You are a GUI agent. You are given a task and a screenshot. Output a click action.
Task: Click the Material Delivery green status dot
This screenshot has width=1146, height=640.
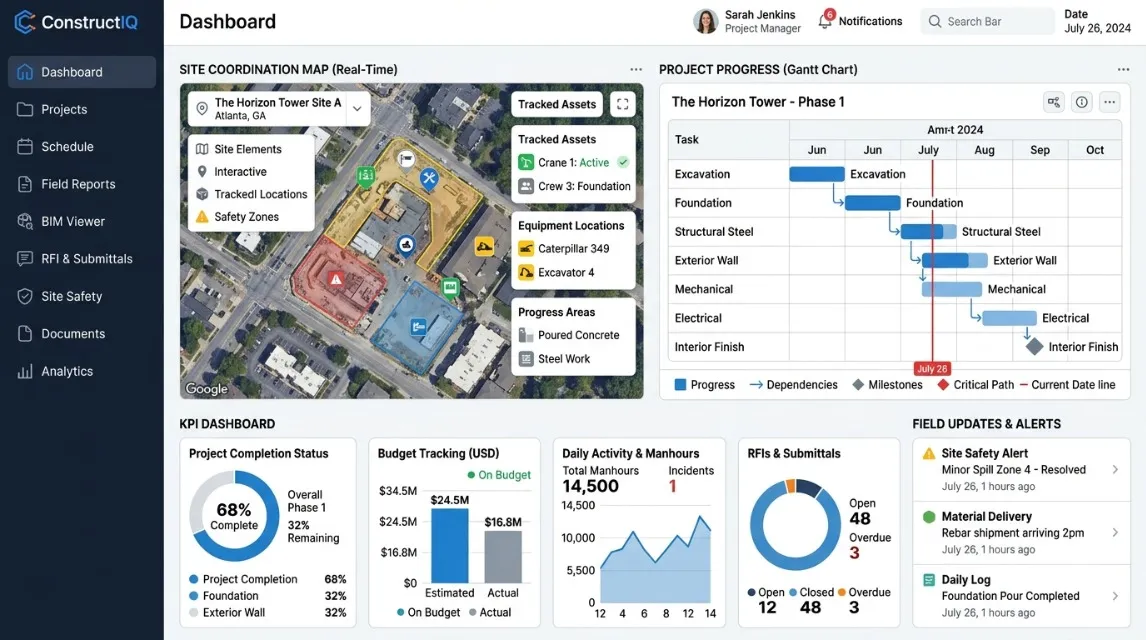tap(929, 517)
